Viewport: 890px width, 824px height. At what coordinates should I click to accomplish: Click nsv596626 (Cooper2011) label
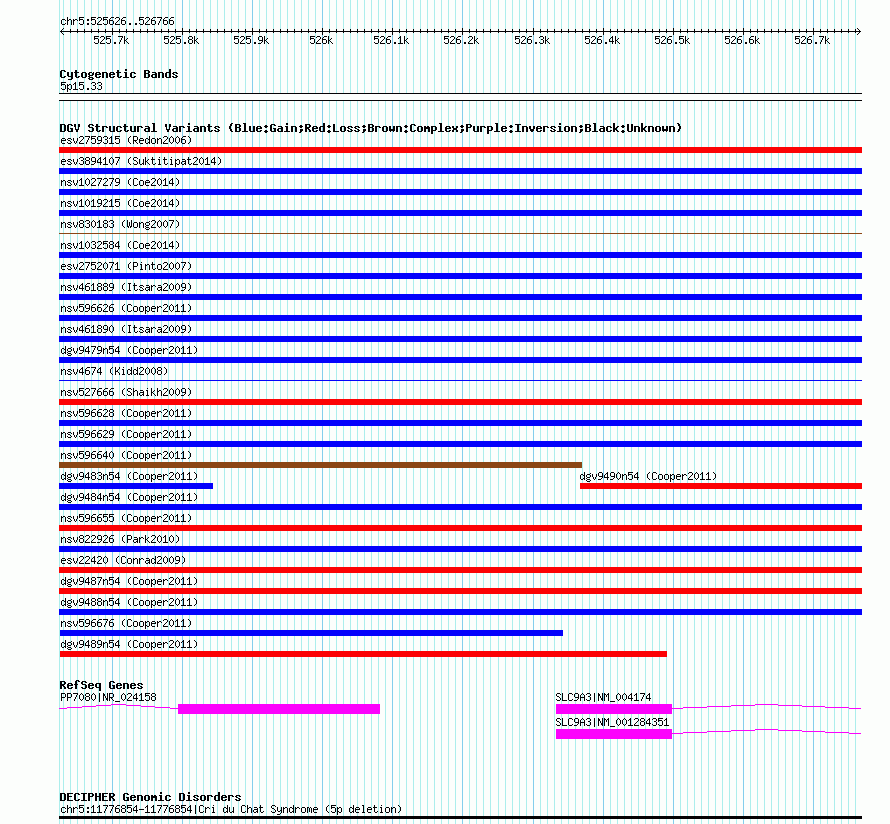coord(126,308)
